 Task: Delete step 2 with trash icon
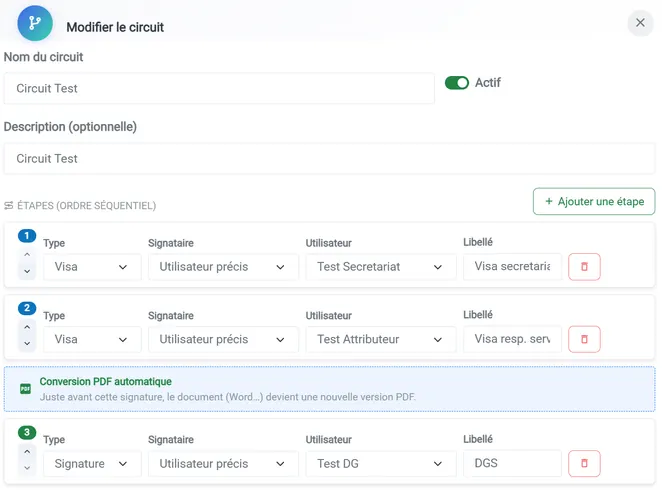(584, 339)
